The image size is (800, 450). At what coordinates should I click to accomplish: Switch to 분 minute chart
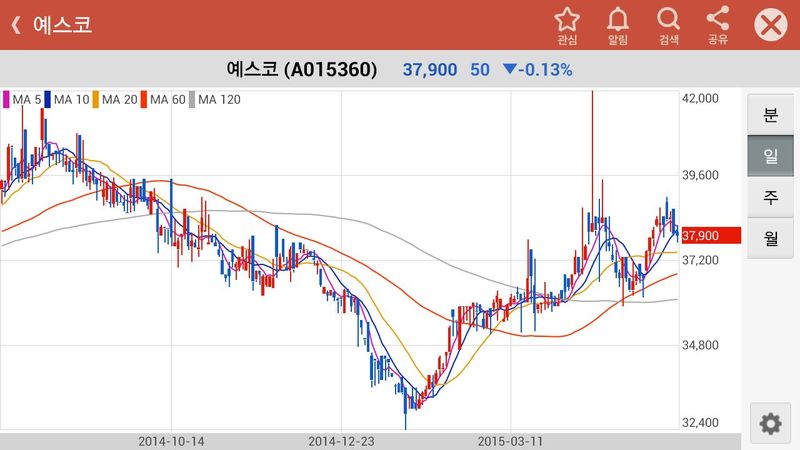770,114
